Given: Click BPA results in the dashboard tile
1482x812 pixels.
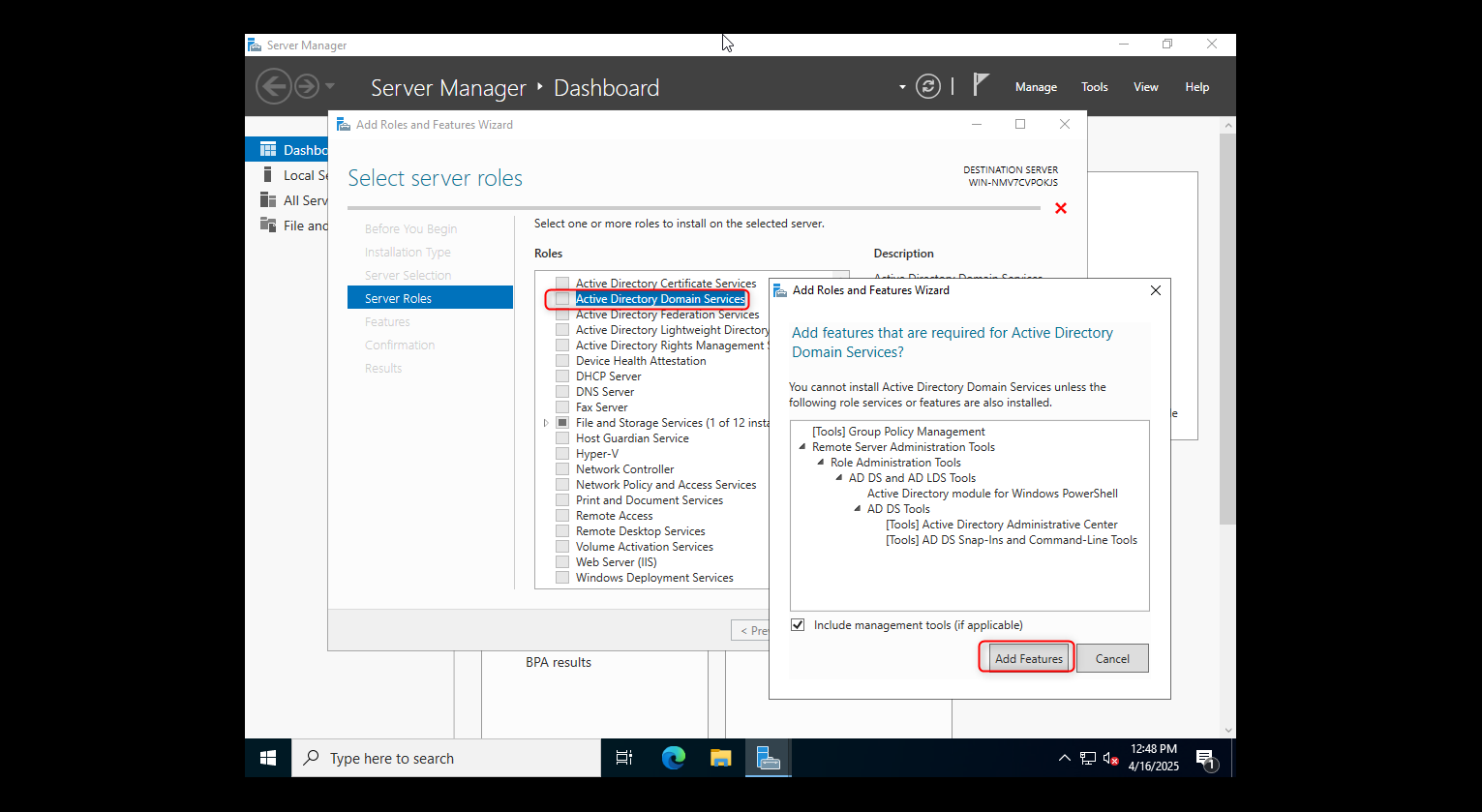Looking at the screenshot, I should pyautogui.click(x=559, y=662).
